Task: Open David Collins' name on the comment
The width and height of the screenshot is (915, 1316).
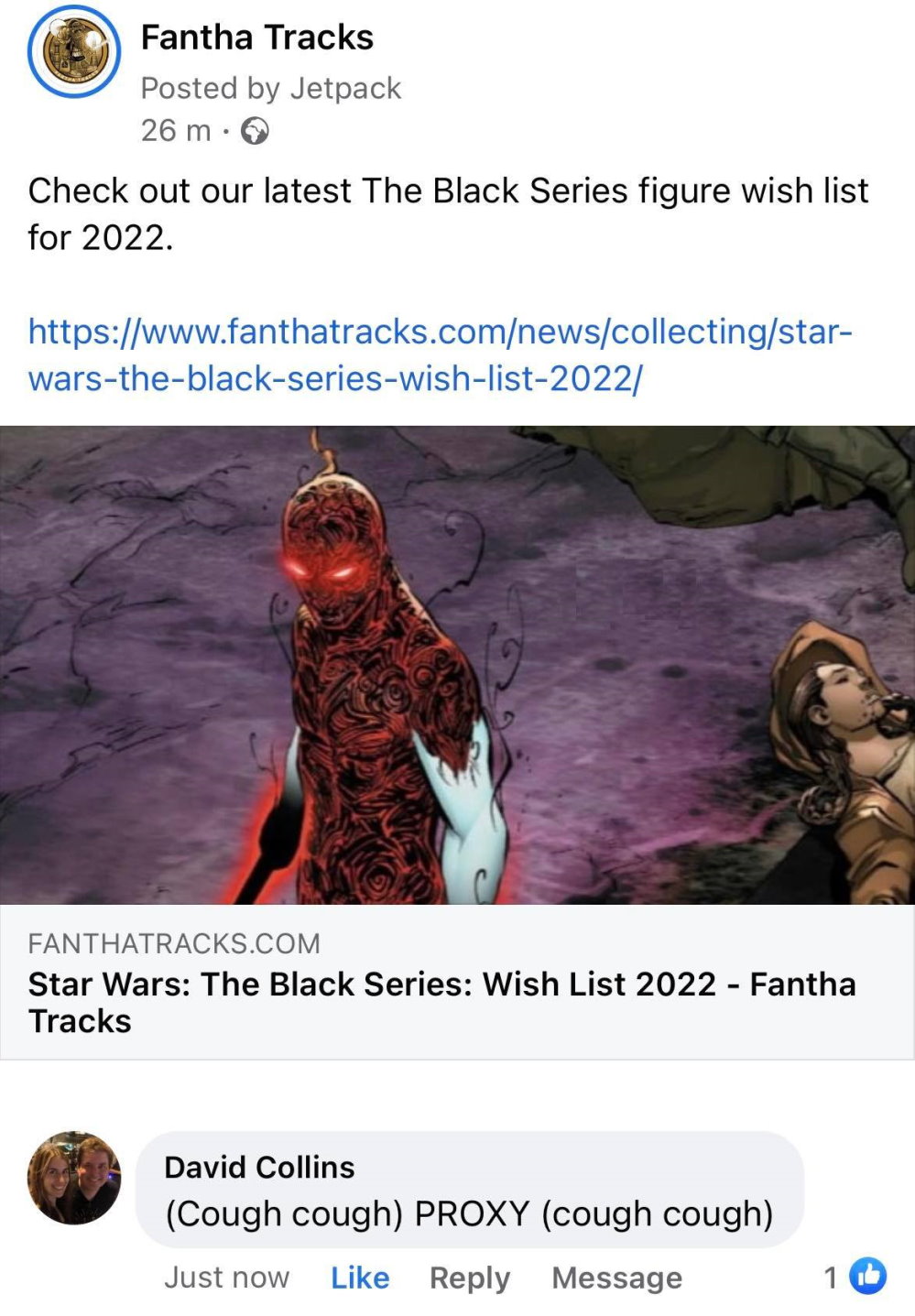Action: tap(259, 1167)
